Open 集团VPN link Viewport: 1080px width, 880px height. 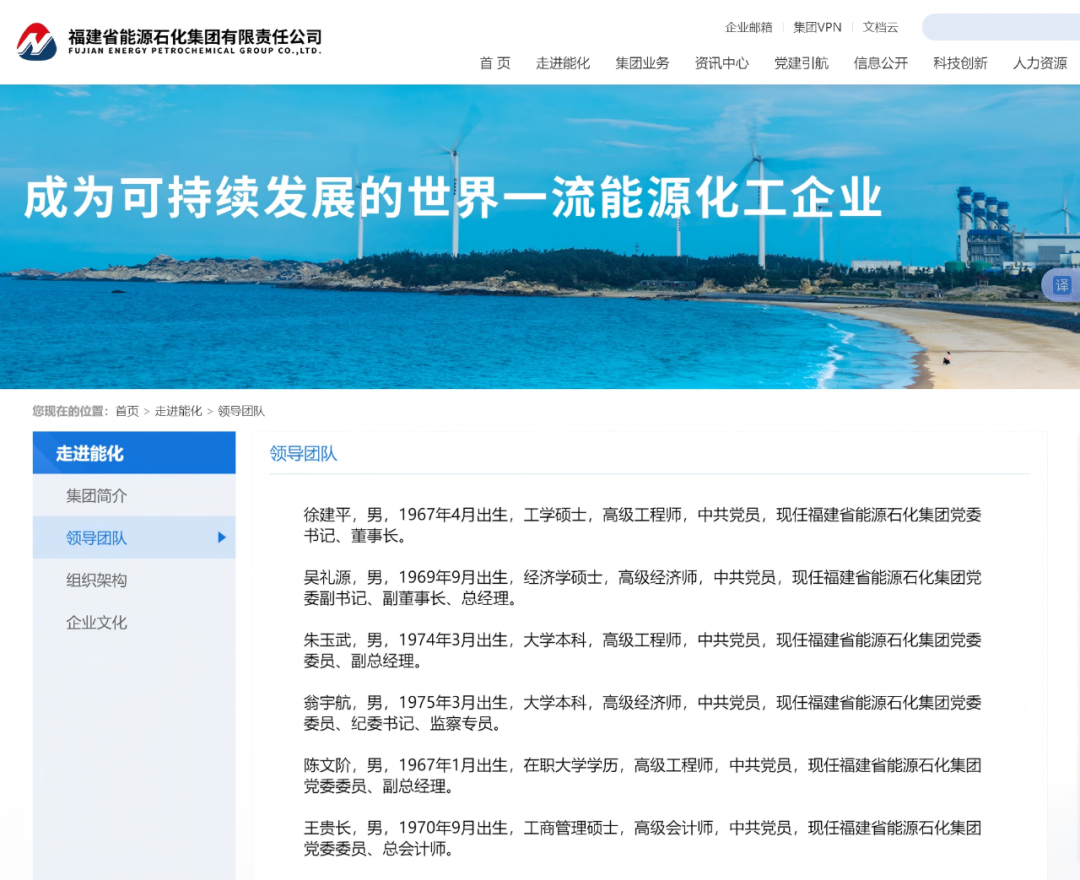816,27
